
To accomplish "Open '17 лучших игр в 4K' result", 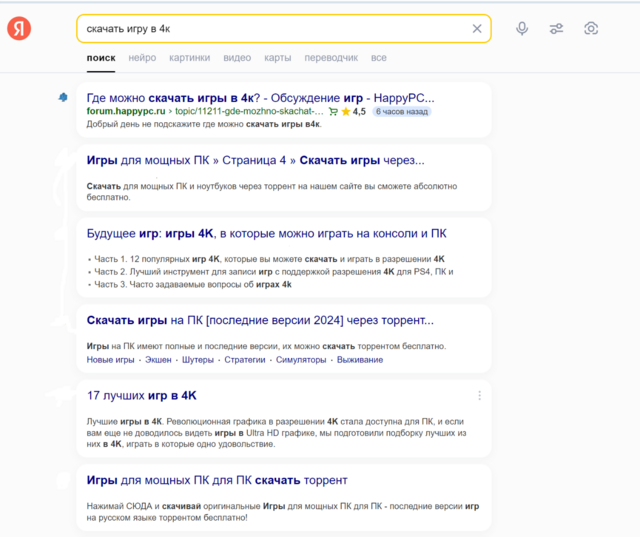I will [142, 396].
